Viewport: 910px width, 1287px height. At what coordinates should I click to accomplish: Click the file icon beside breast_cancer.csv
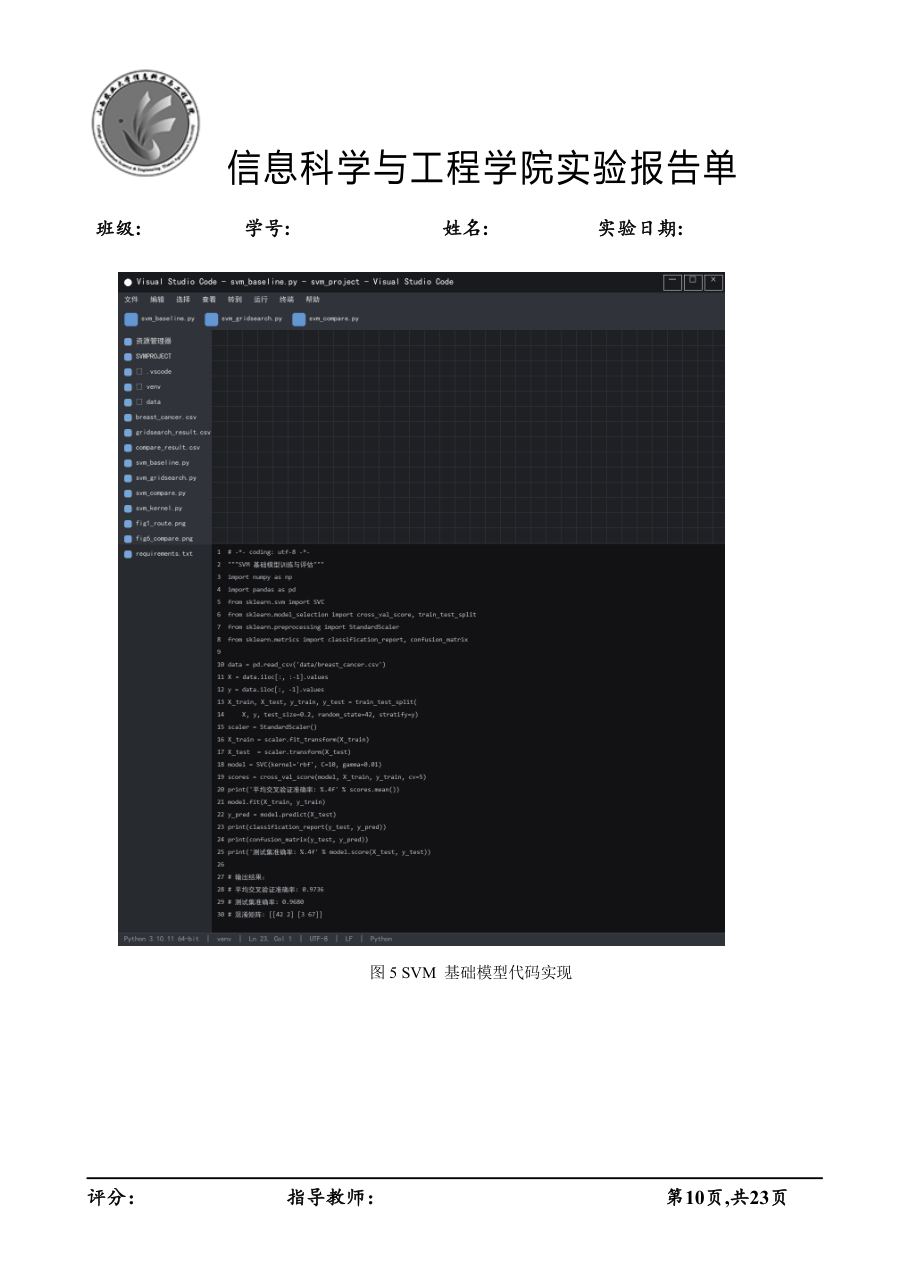tap(128, 417)
